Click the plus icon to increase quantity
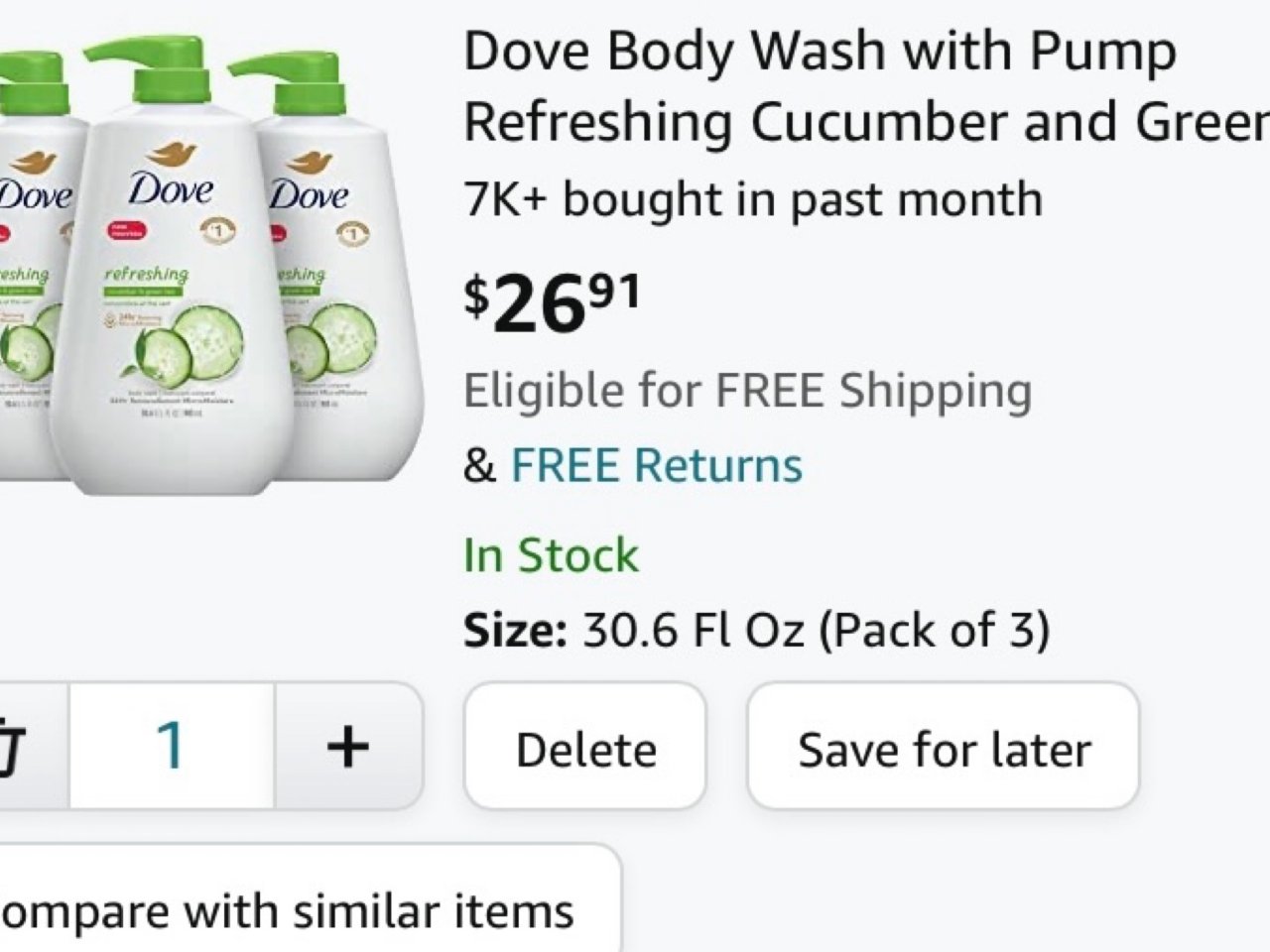Screen dimensions: 1270x952 coord(347,748)
